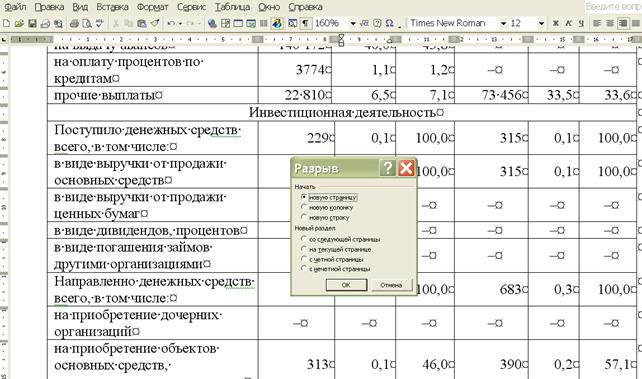Create a new blank document
This screenshot has width=642, height=379.
click(x=6, y=24)
